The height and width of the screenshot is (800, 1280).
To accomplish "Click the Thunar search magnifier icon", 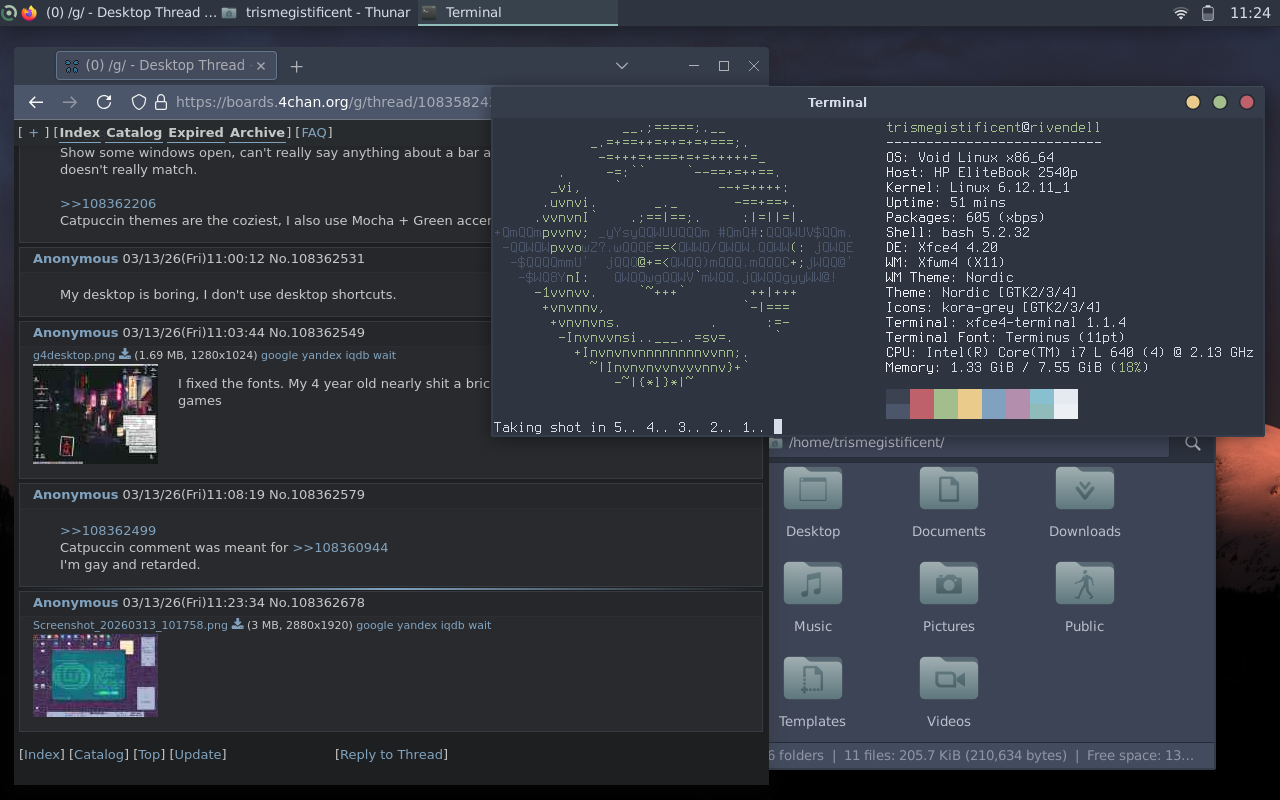I will point(1192,442).
